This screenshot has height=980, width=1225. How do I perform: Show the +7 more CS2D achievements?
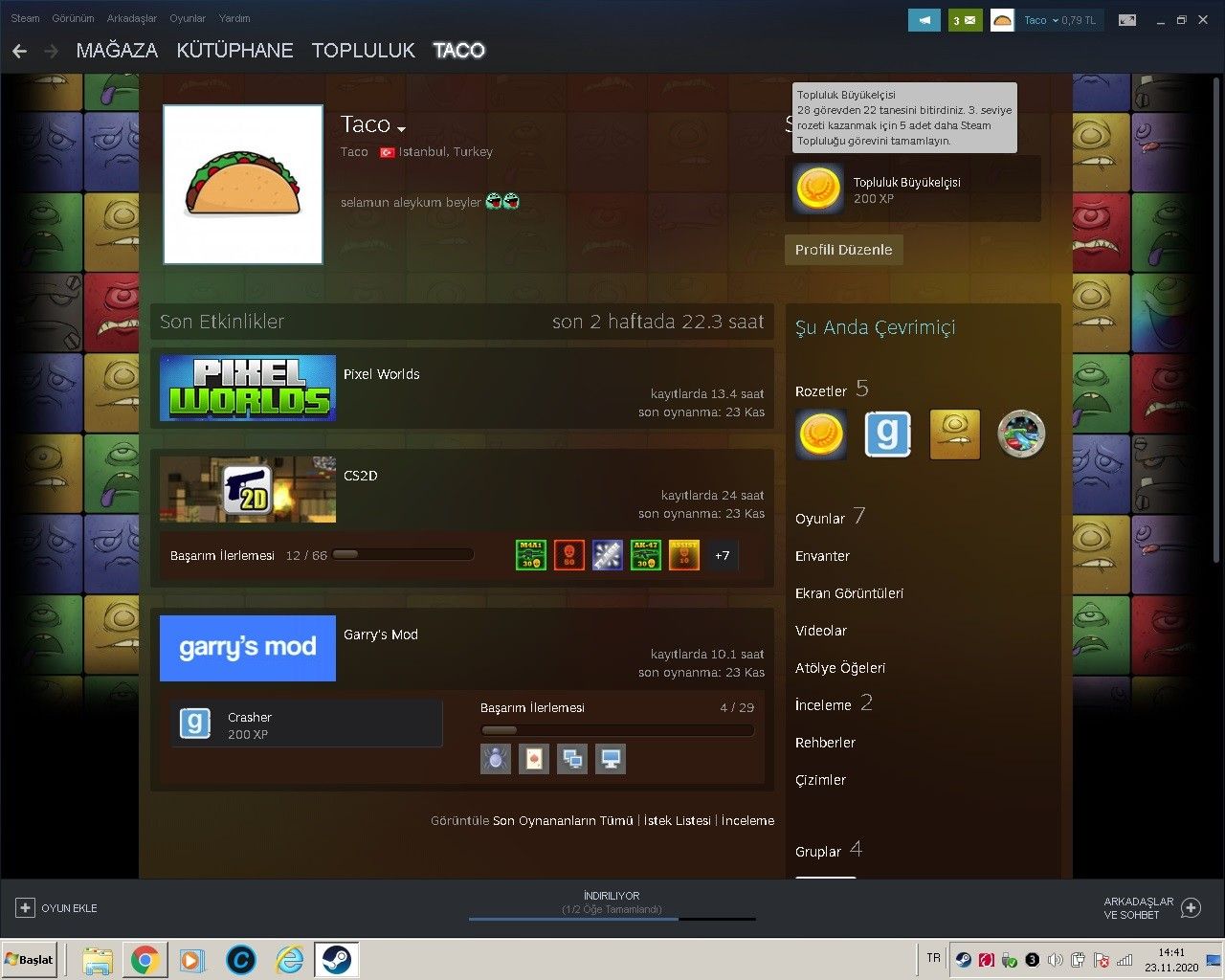point(723,555)
